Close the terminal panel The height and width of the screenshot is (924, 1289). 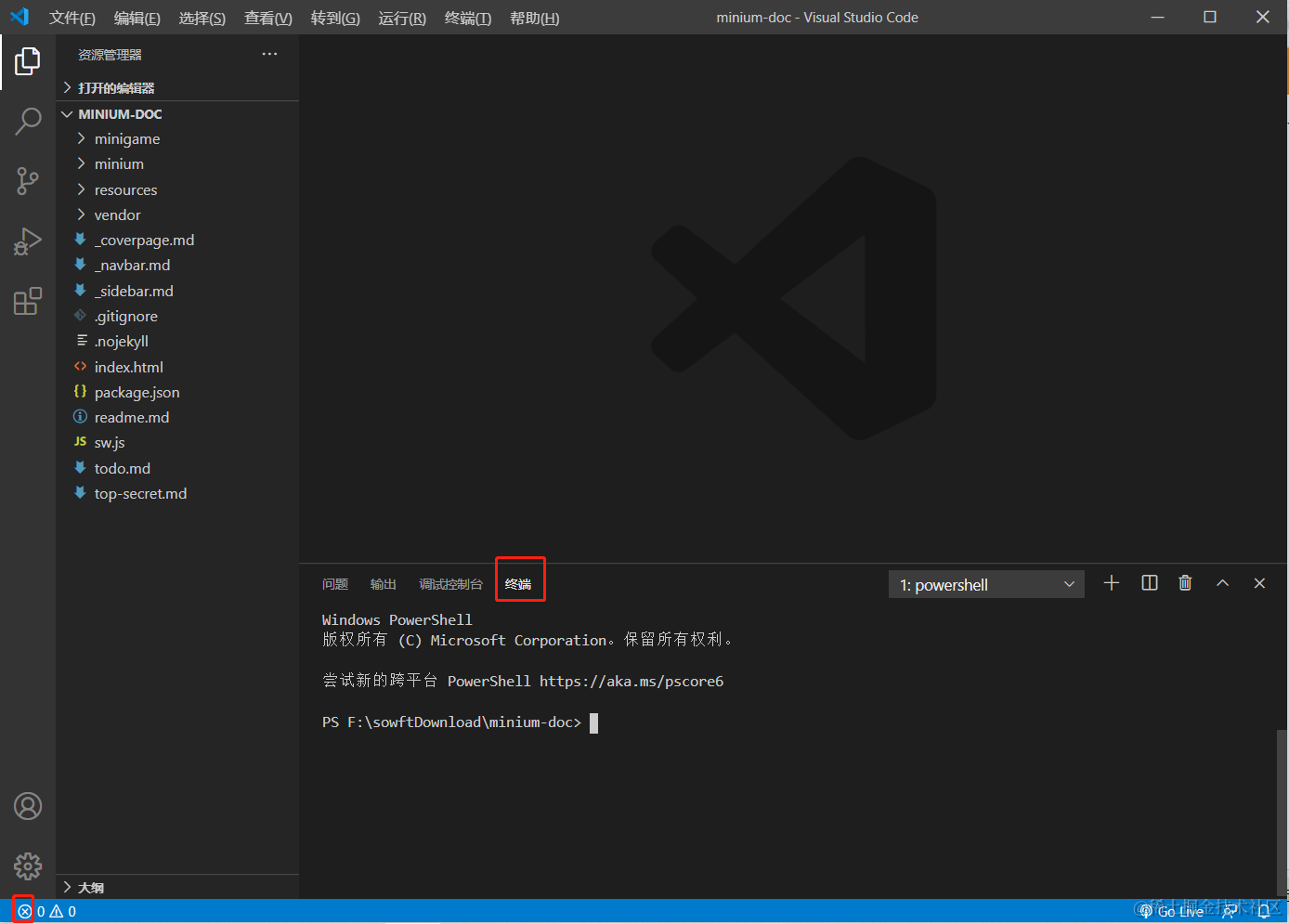click(x=1259, y=583)
